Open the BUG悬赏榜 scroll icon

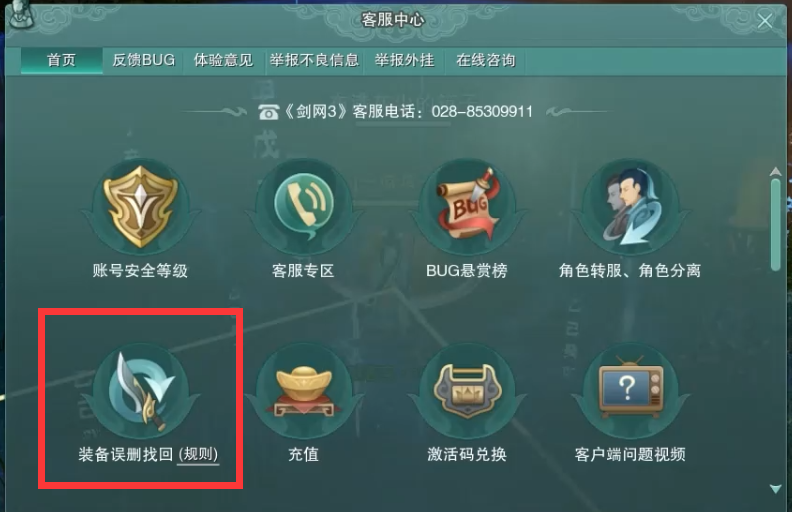click(x=467, y=206)
